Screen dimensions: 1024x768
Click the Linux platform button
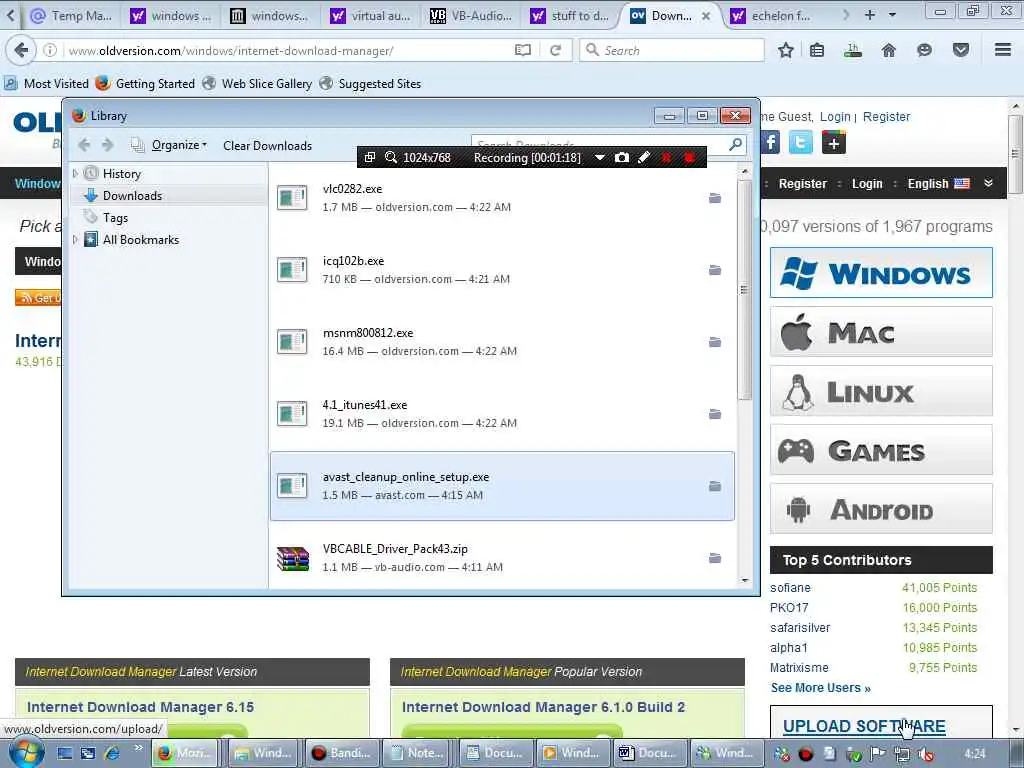881,391
